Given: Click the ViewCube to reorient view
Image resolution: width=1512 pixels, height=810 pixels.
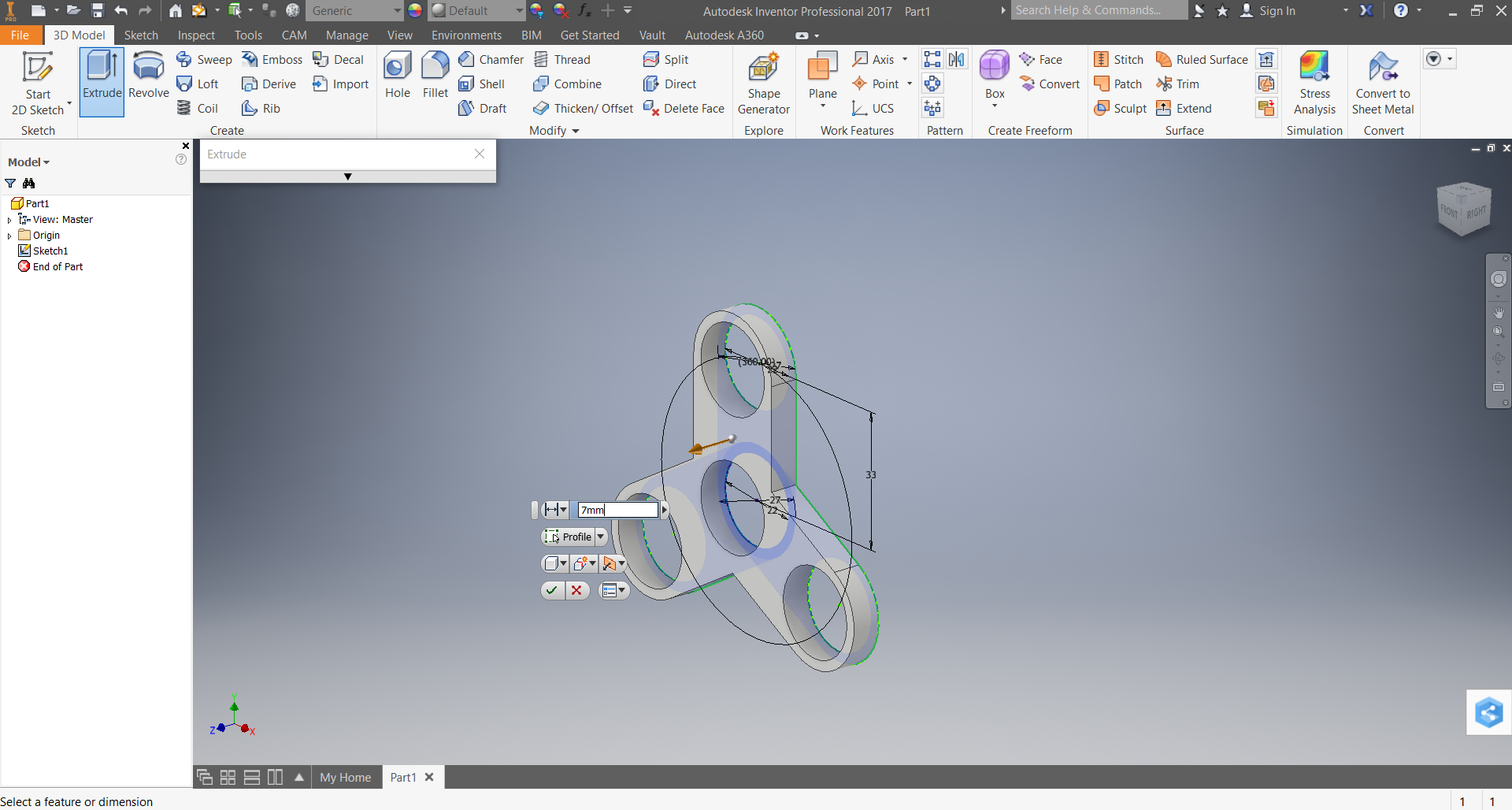Looking at the screenshot, I should (1464, 209).
